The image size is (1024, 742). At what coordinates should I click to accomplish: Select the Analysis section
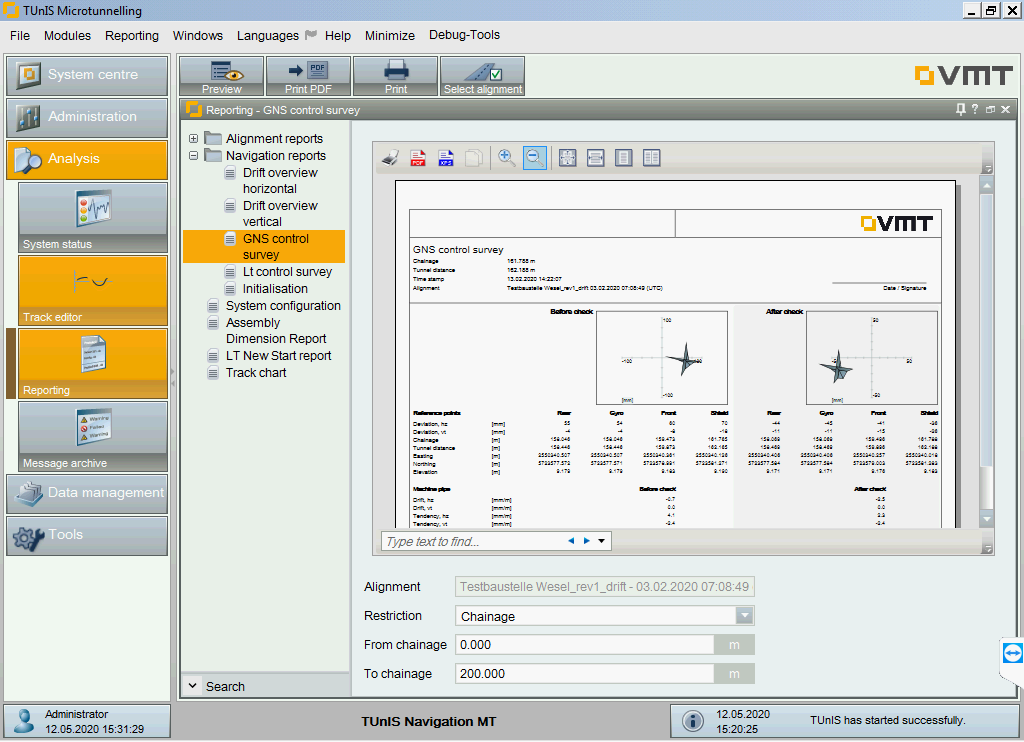(87, 159)
